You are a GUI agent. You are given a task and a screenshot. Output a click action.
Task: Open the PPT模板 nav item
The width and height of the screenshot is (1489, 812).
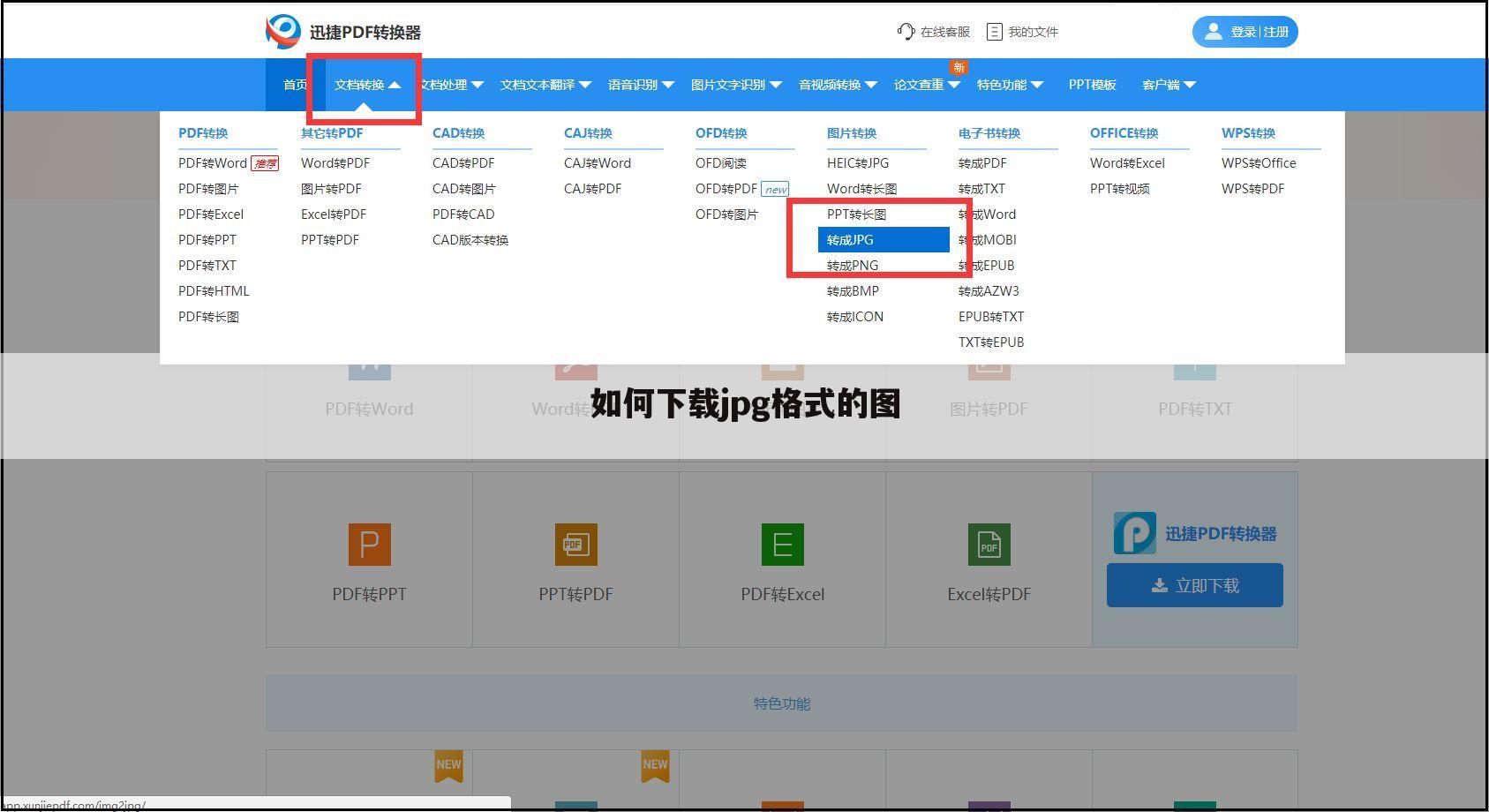[x=1093, y=85]
